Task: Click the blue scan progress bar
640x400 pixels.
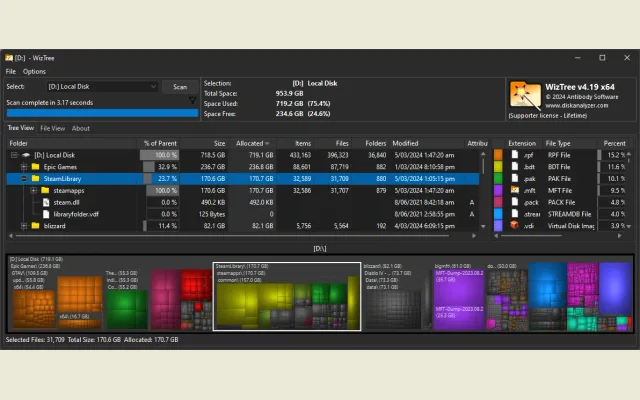Action: 102,113
